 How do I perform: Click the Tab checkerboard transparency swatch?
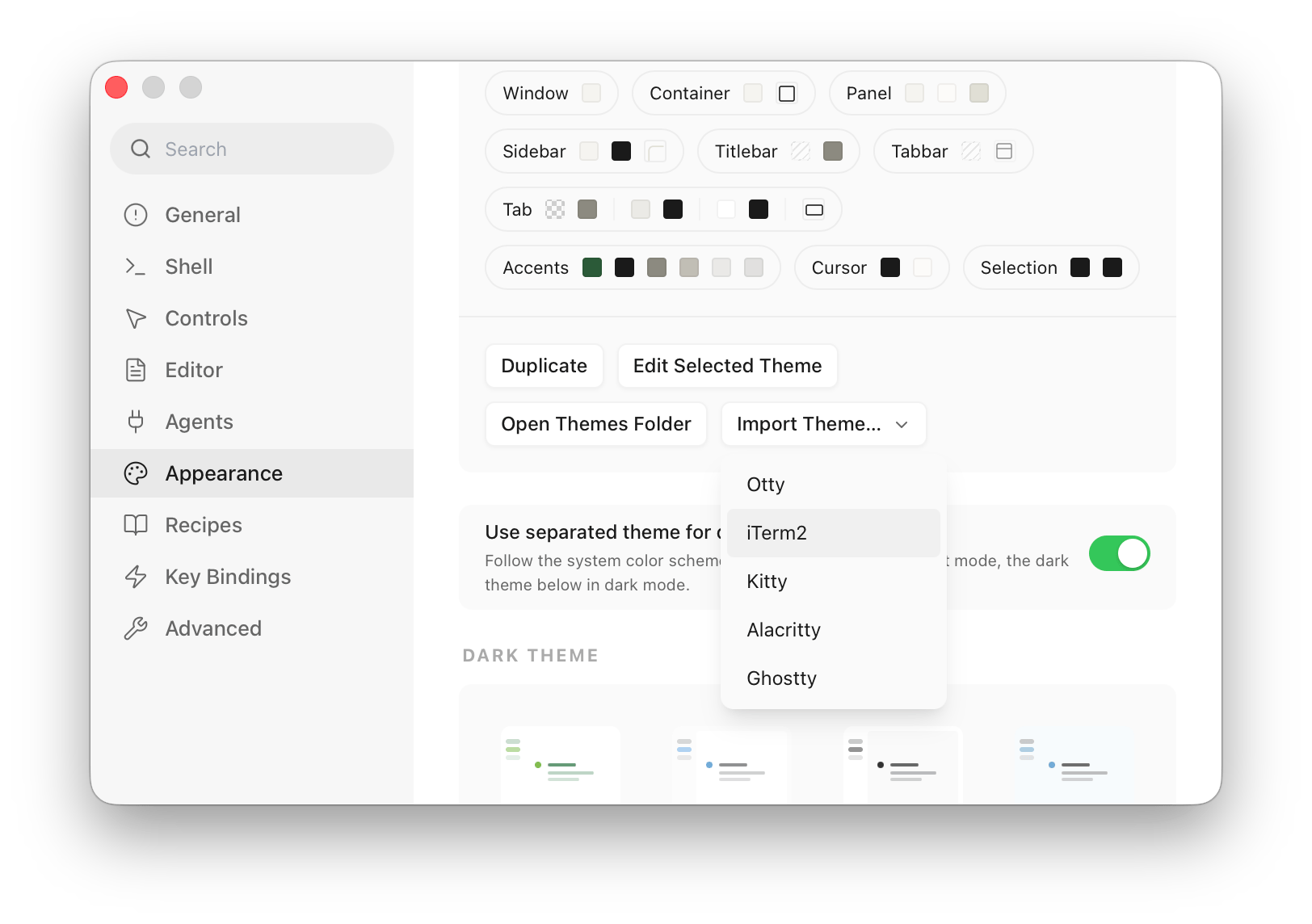coord(555,210)
